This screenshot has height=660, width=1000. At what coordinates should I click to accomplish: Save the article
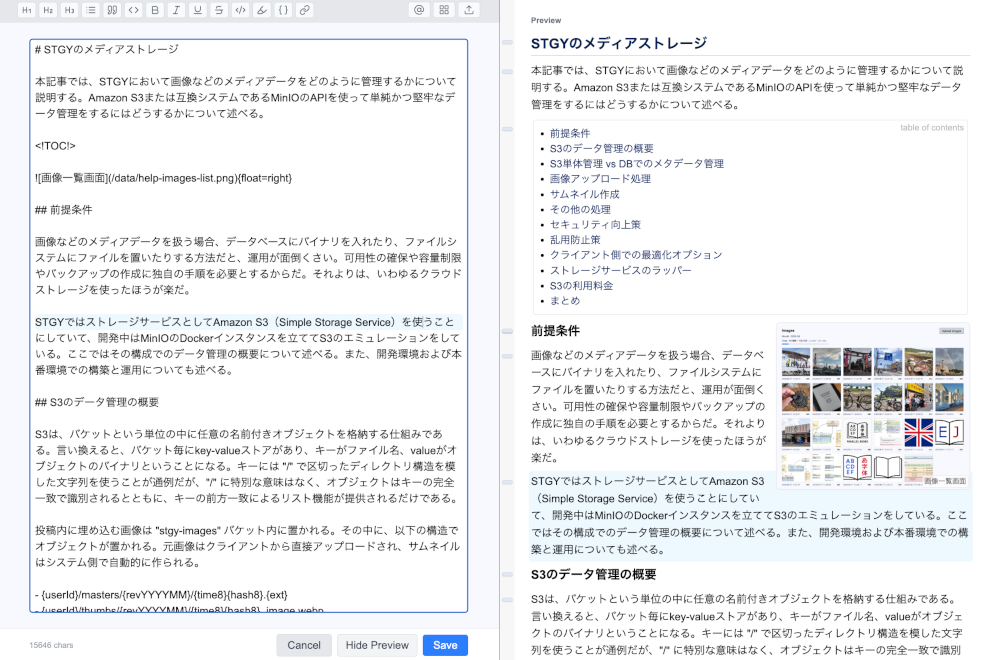(x=445, y=645)
